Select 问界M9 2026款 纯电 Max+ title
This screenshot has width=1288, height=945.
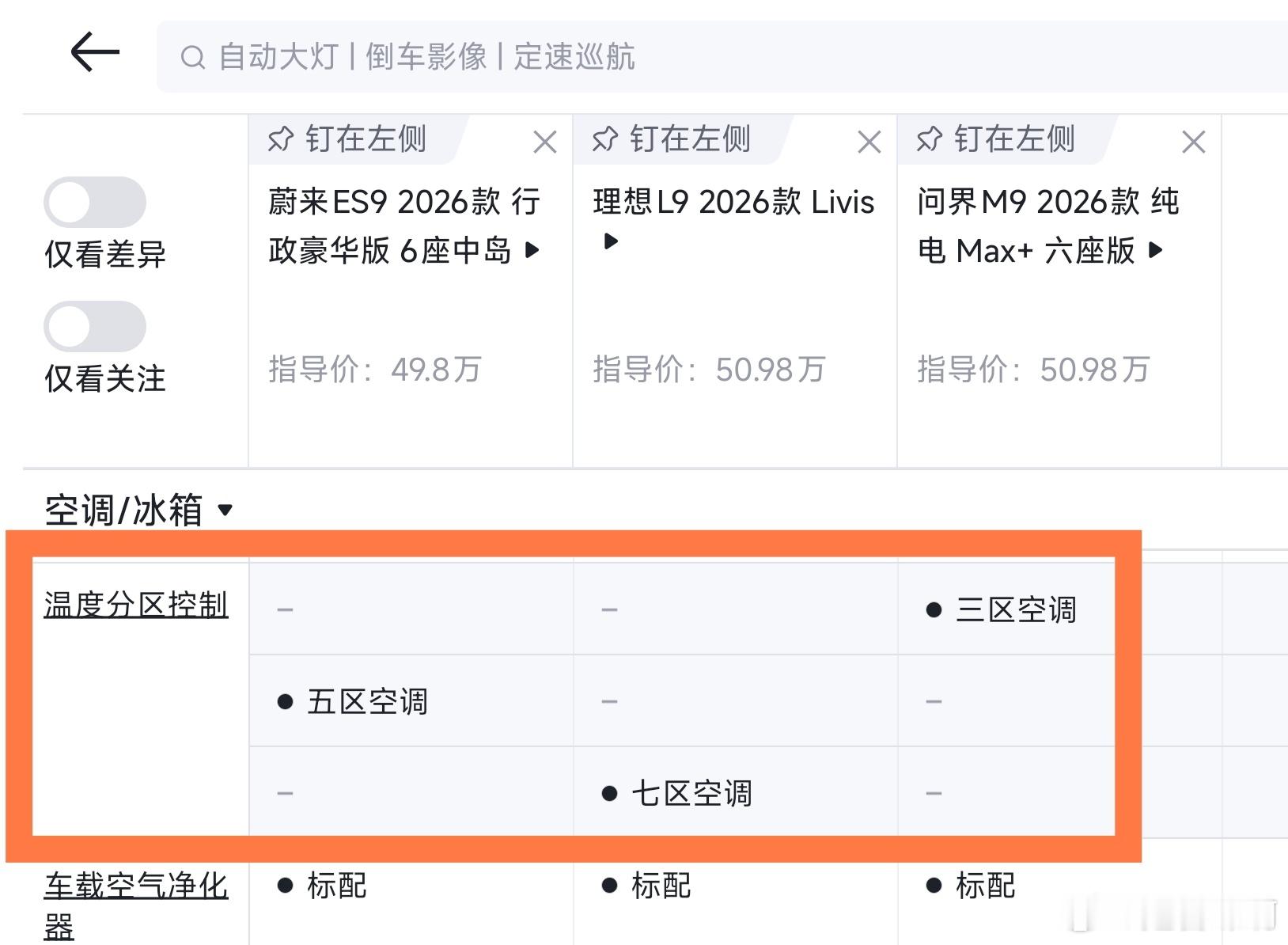tap(1048, 226)
